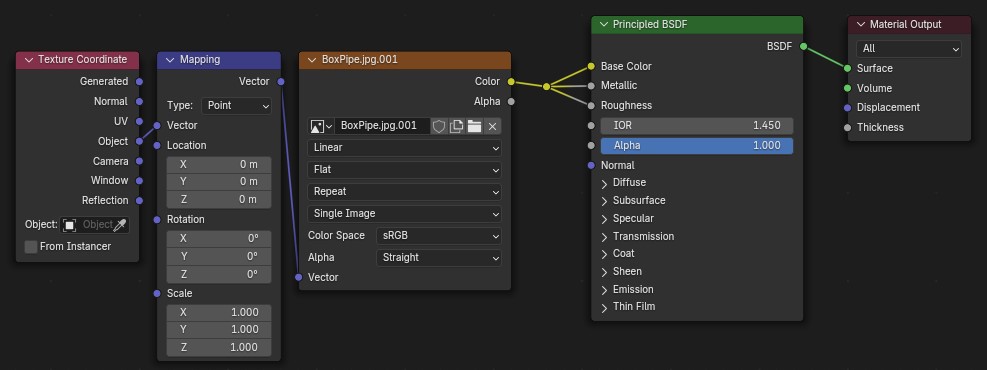The width and height of the screenshot is (987, 370).
Task: Click the image browse icon in BoxPipe node
Action: pyautogui.click(x=320, y=126)
